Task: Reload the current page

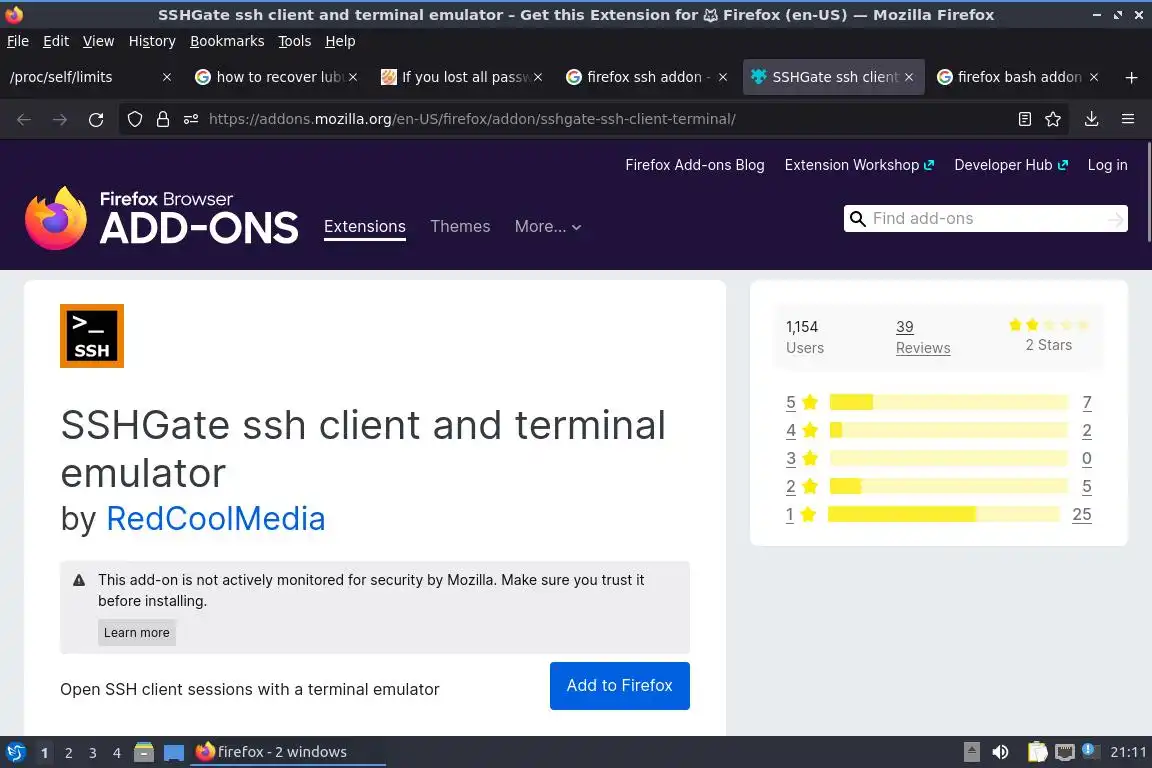Action: (x=96, y=119)
